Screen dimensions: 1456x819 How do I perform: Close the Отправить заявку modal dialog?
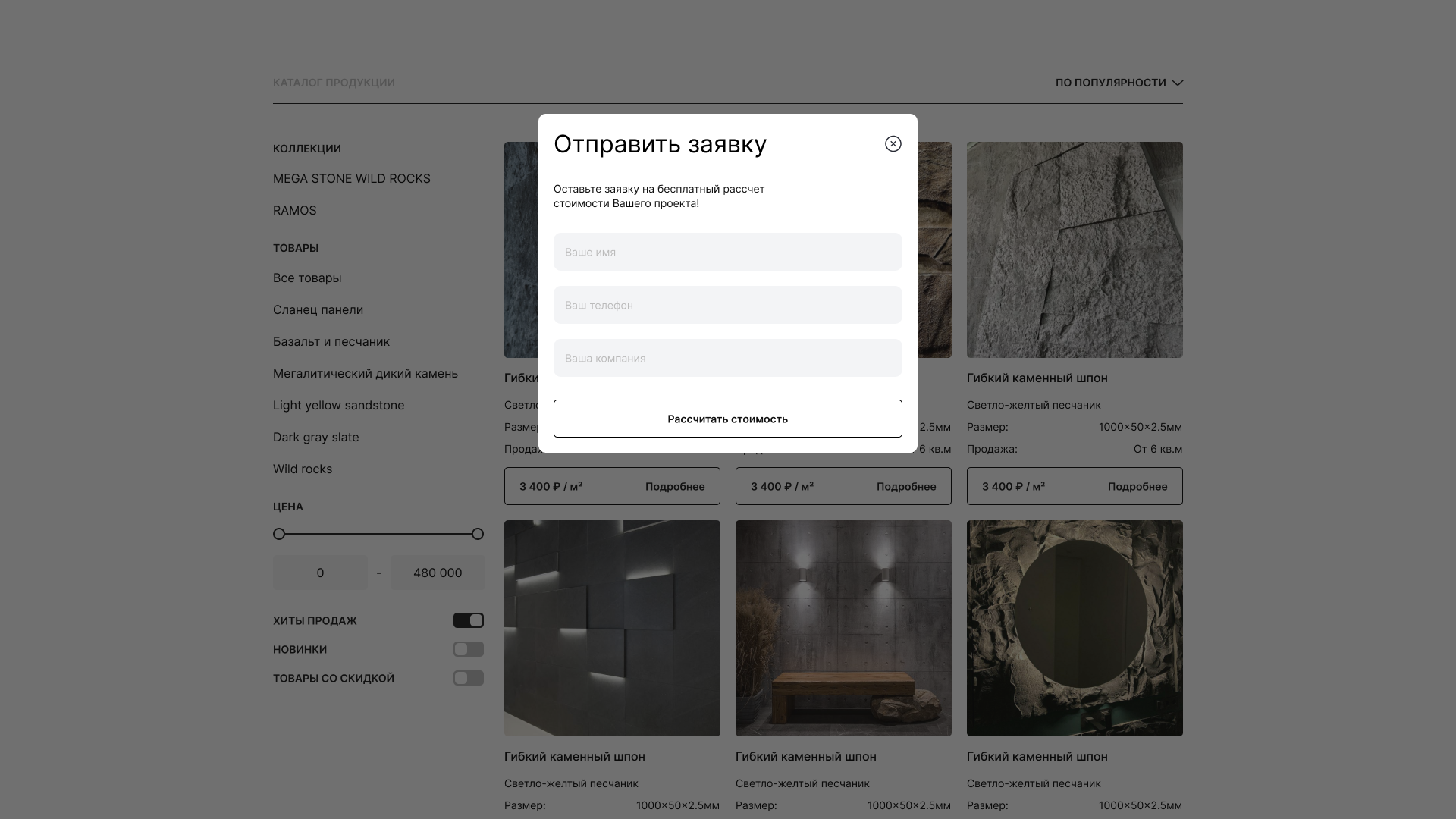coord(893,144)
